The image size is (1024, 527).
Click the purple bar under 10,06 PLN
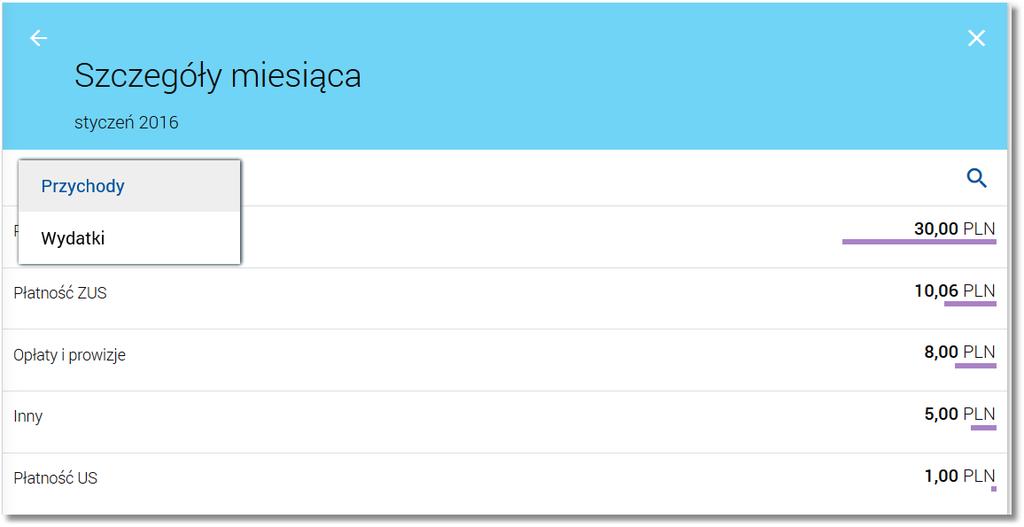(970, 304)
